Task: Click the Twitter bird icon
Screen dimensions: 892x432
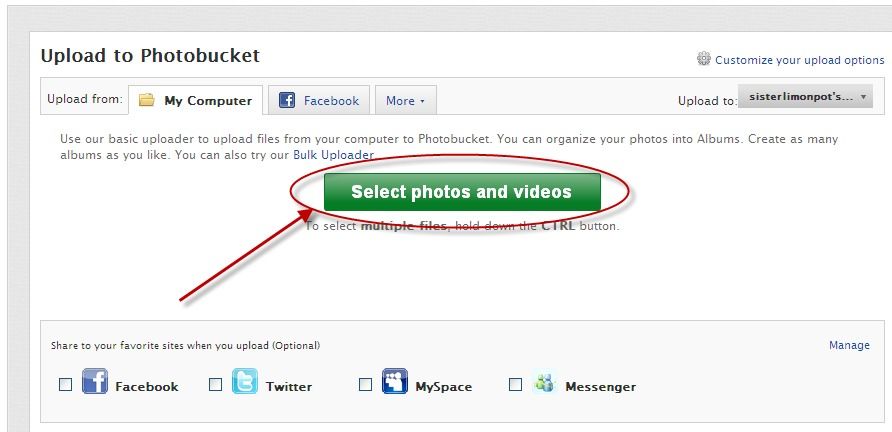Action: pos(245,381)
